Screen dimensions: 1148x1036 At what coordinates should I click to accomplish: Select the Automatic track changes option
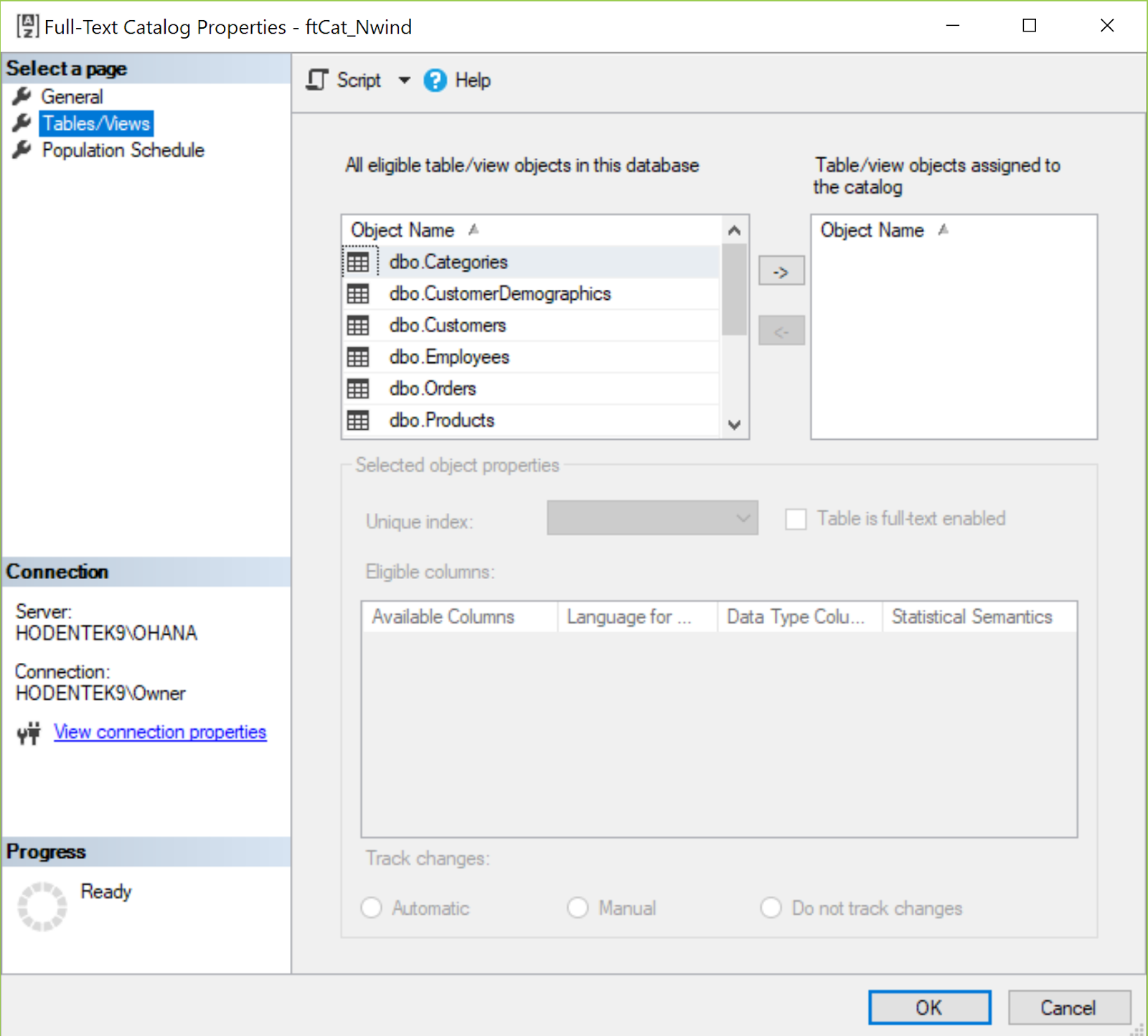point(371,908)
